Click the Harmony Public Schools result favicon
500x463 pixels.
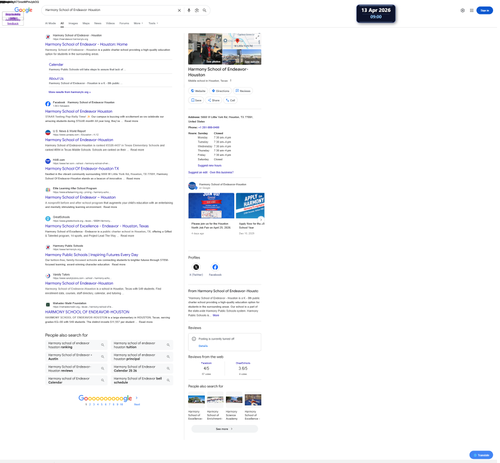tap(48, 247)
